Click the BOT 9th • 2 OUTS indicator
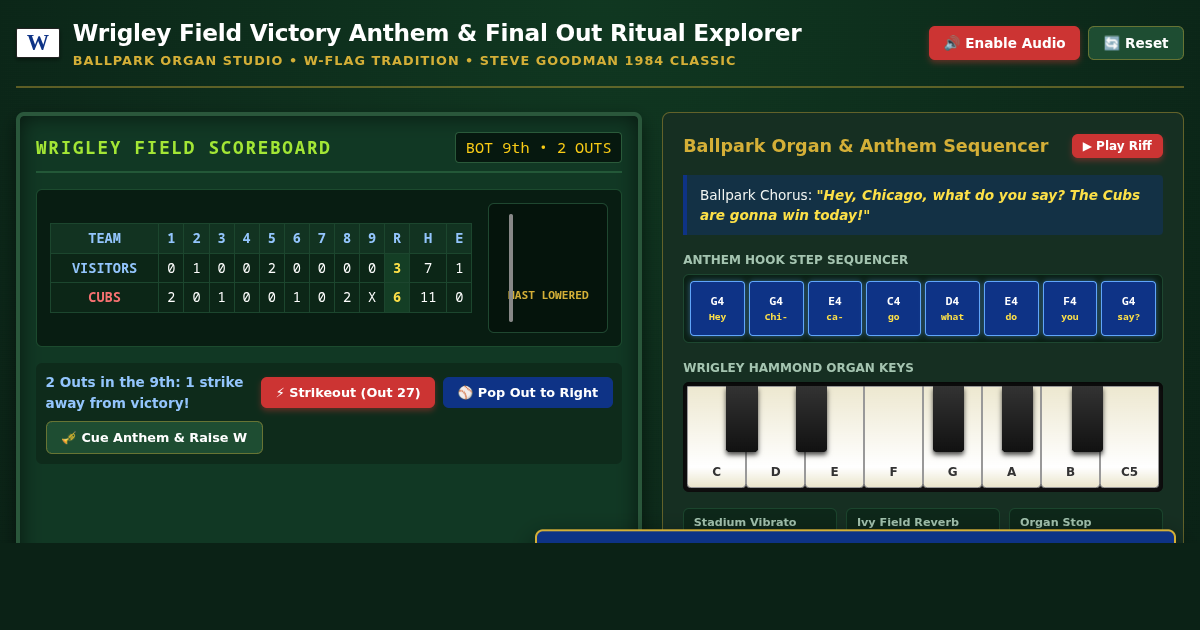This screenshot has width=1200, height=630. click(538, 148)
